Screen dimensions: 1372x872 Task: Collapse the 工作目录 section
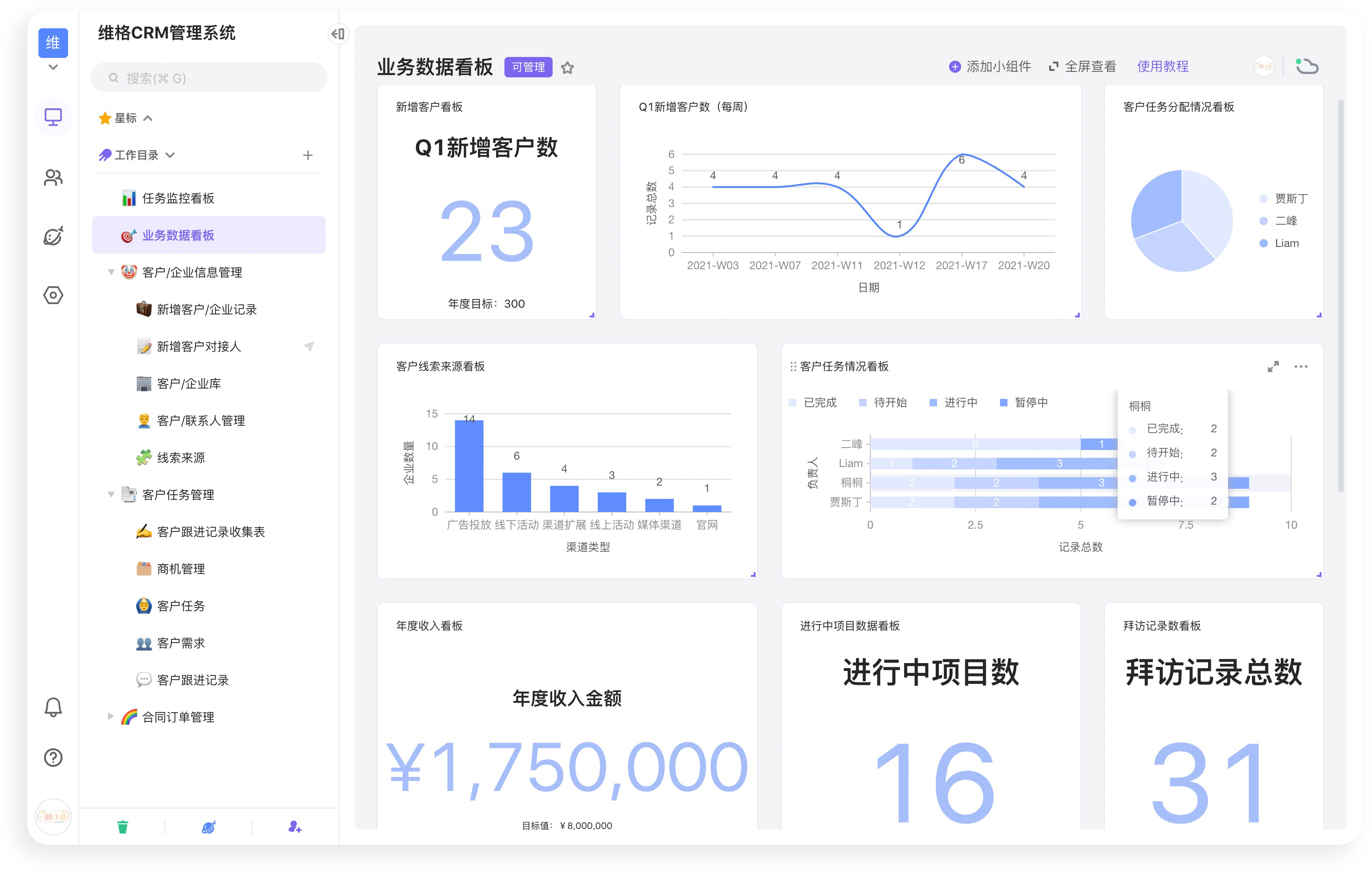coord(170,154)
